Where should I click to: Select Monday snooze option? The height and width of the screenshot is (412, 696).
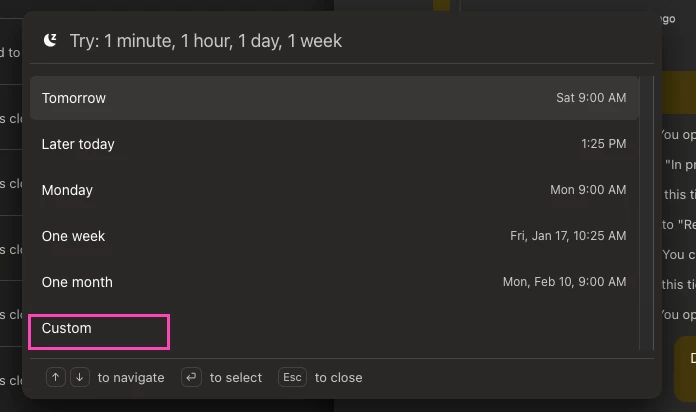pyautogui.click(x=334, y=190)
